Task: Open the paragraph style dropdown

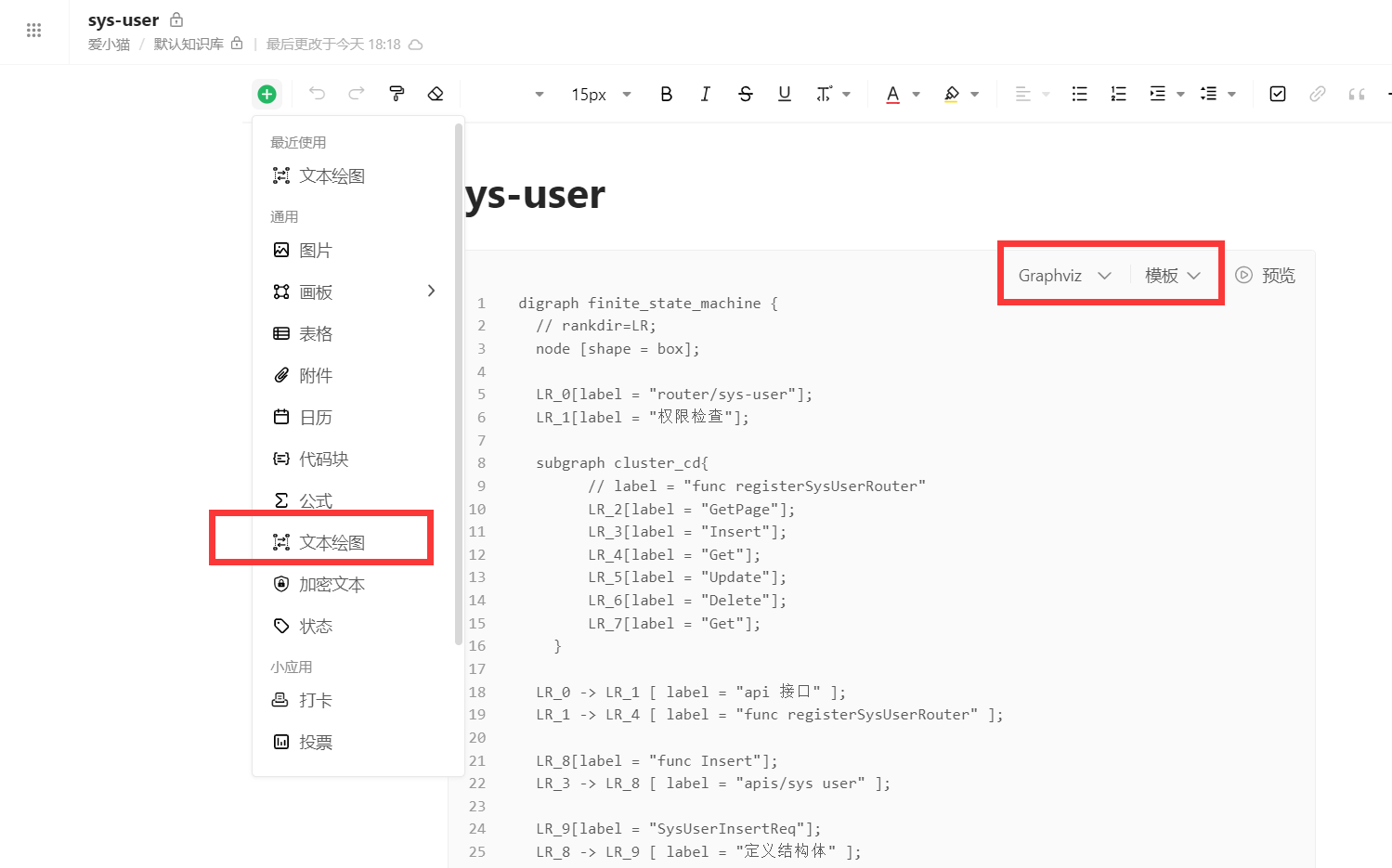Action: pos(540,94)
